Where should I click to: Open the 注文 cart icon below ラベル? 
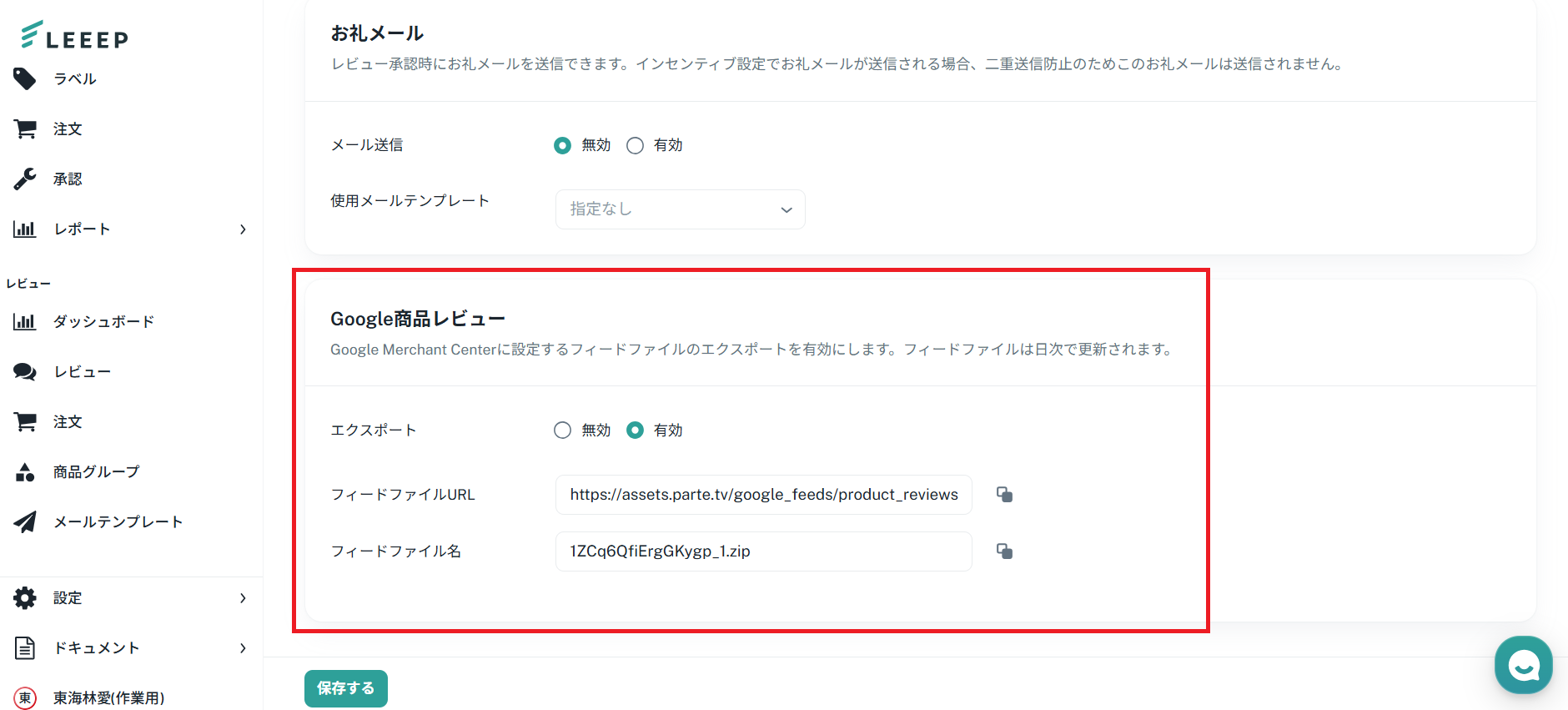click(25, 129)
